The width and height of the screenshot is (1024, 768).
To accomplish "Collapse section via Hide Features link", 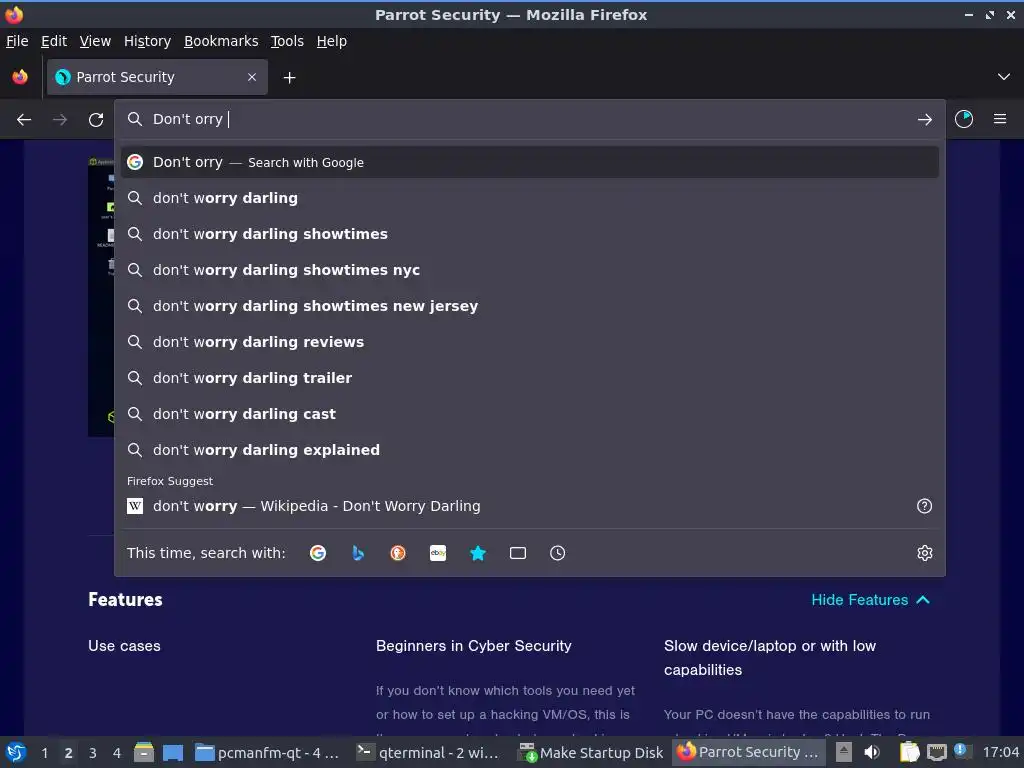I will point(871,600).
